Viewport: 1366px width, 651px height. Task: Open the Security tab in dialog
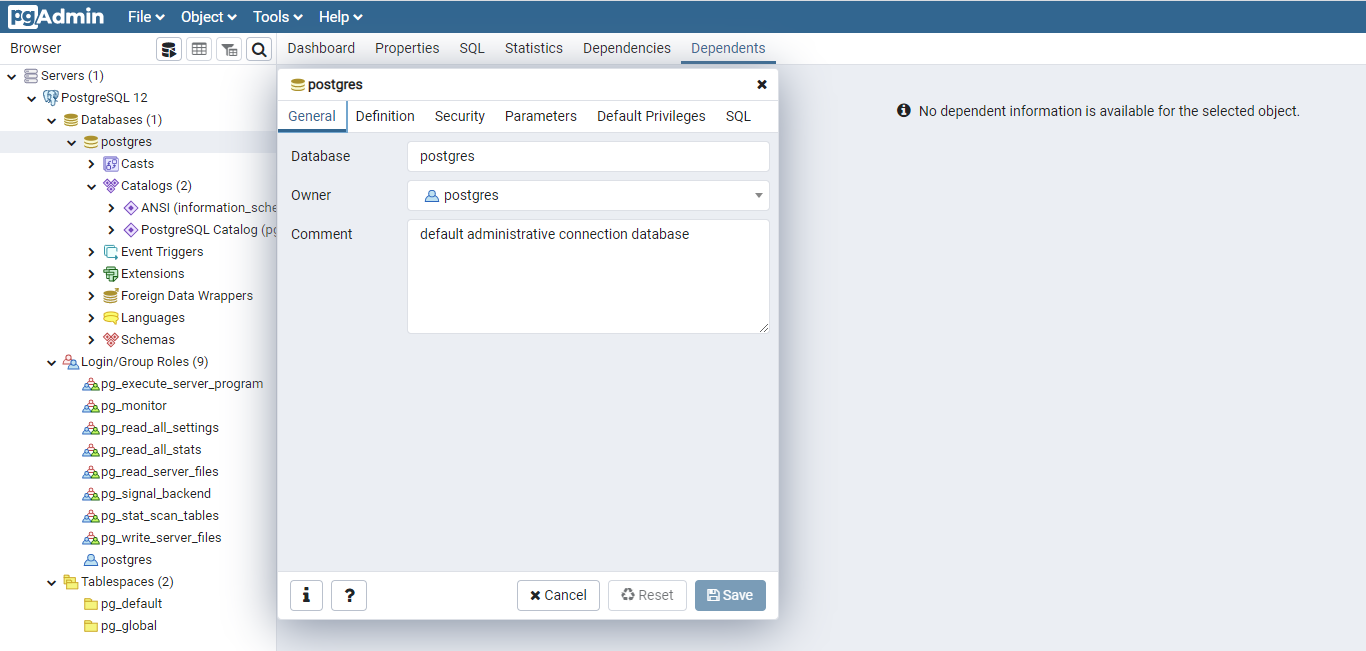tap(460, 116)
